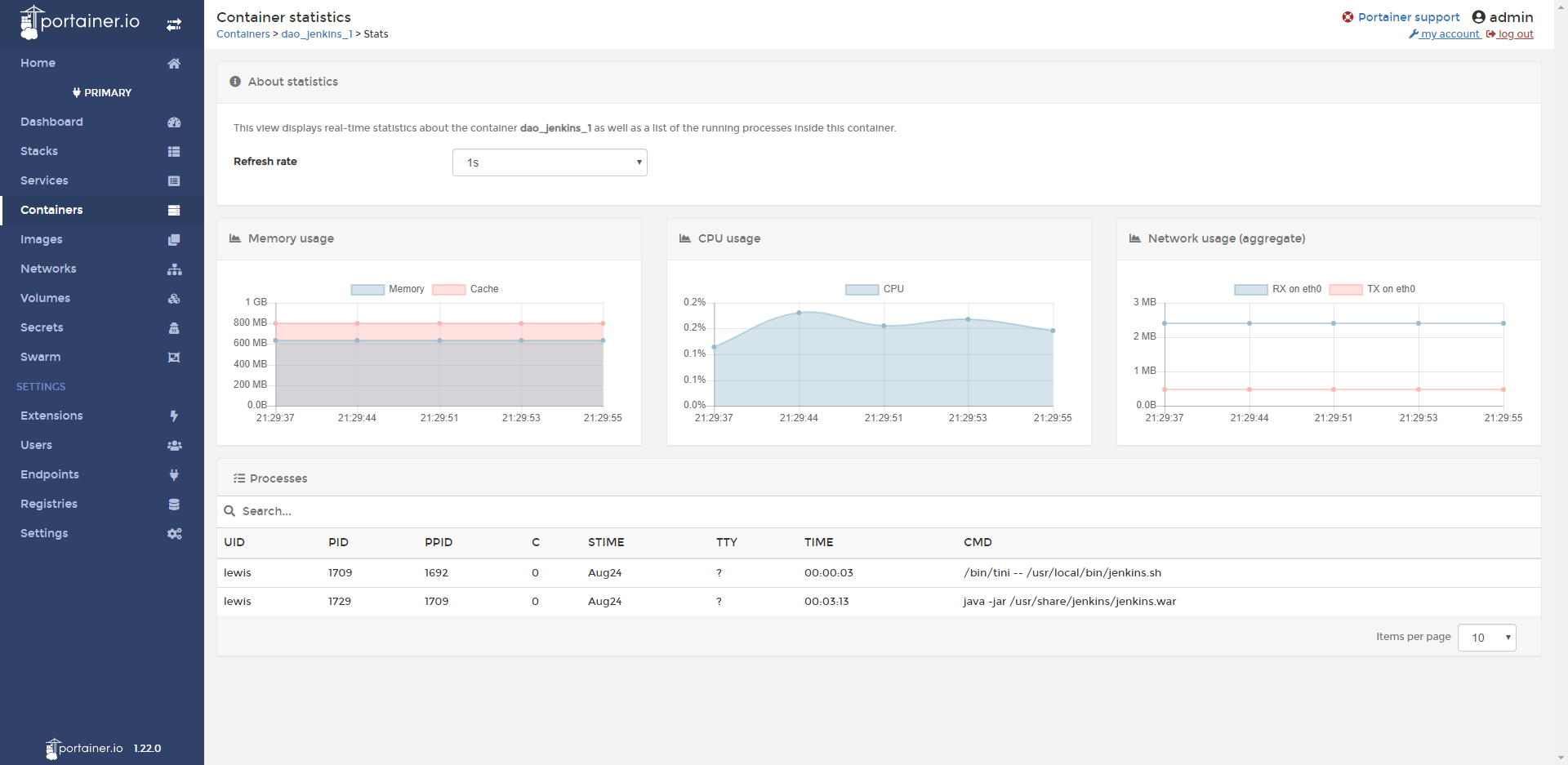Click the Networks sitemap icon
The height and width of the screenshot is (765, 1568).
(174, 269)
